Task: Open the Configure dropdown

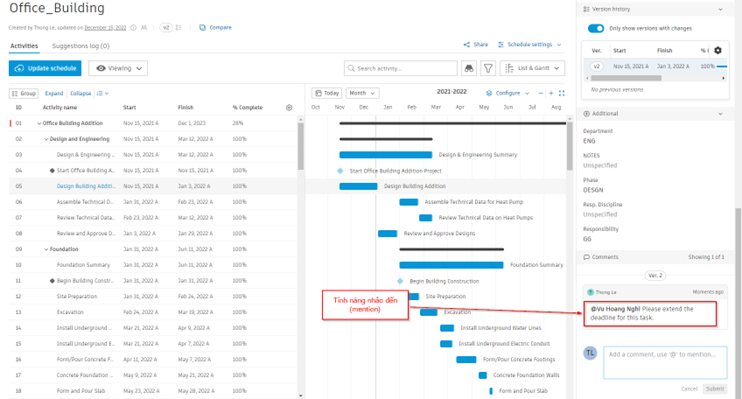Action: tap(507, 93)
